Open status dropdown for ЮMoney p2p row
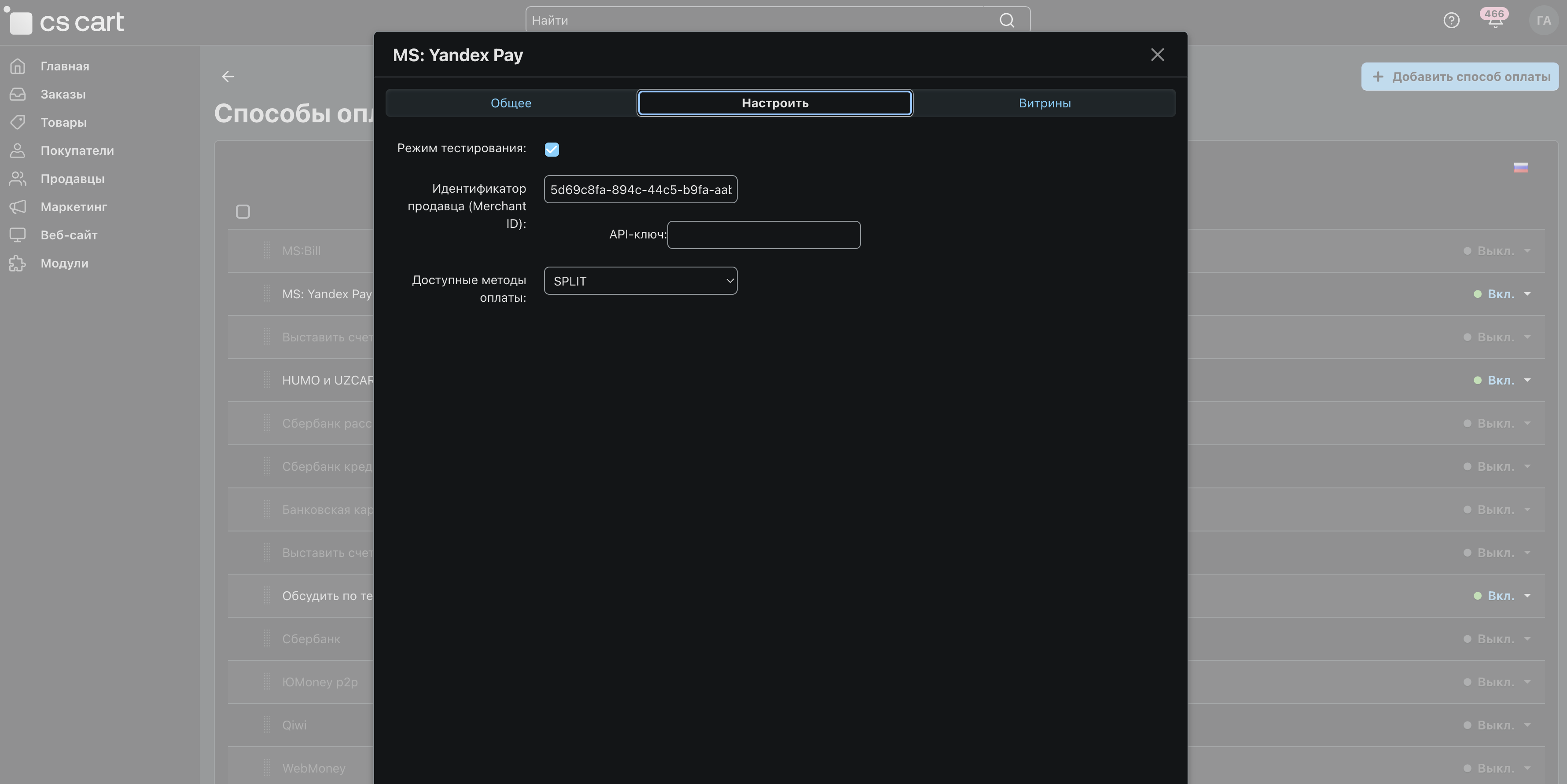The width and height of the screenshot is (1567, 784). [1497, 682]
